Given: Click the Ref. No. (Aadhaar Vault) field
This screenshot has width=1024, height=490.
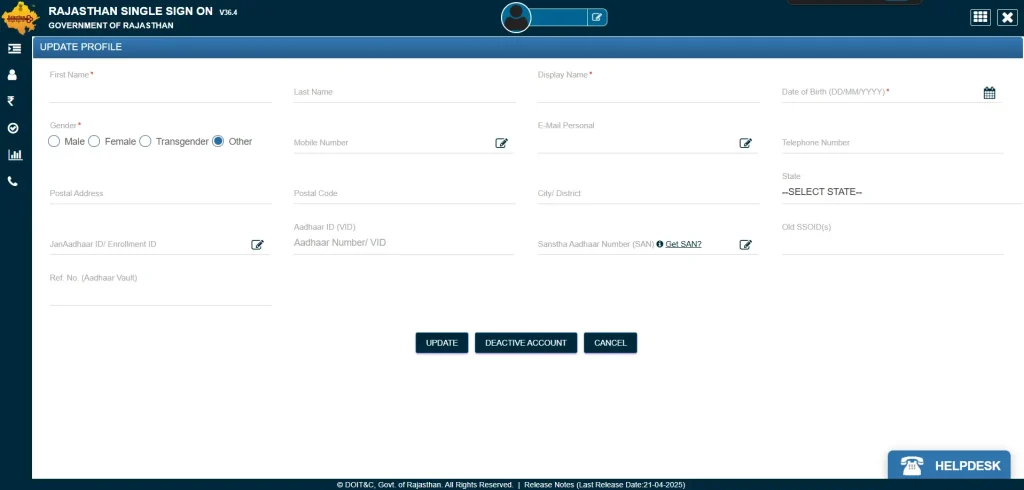Looking at the screenshot, I should point(160,295).
